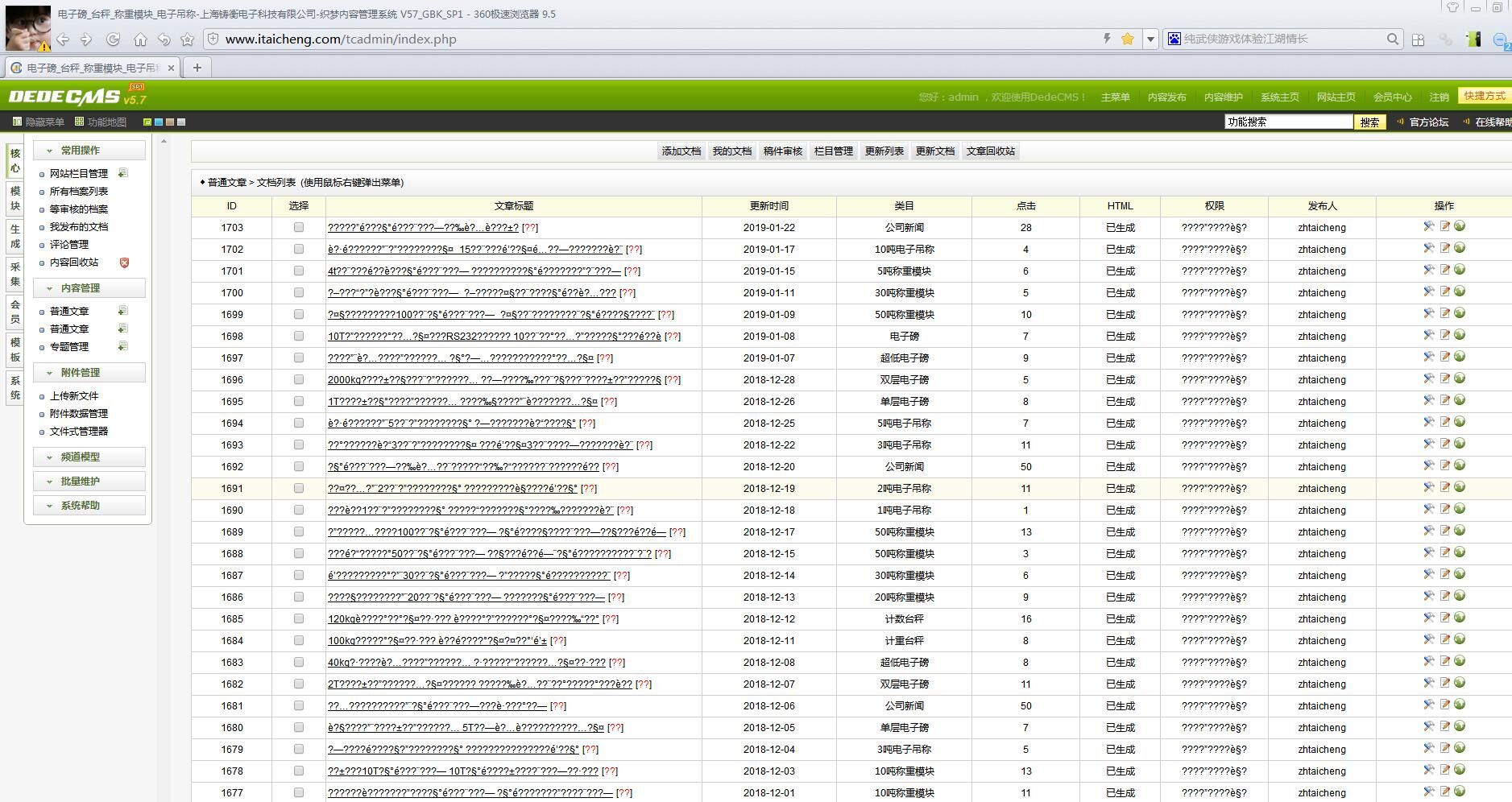Click the 功能搜索 input field
The image size is (1512, 802).
pyautogui.click(x=1287, y=122)
